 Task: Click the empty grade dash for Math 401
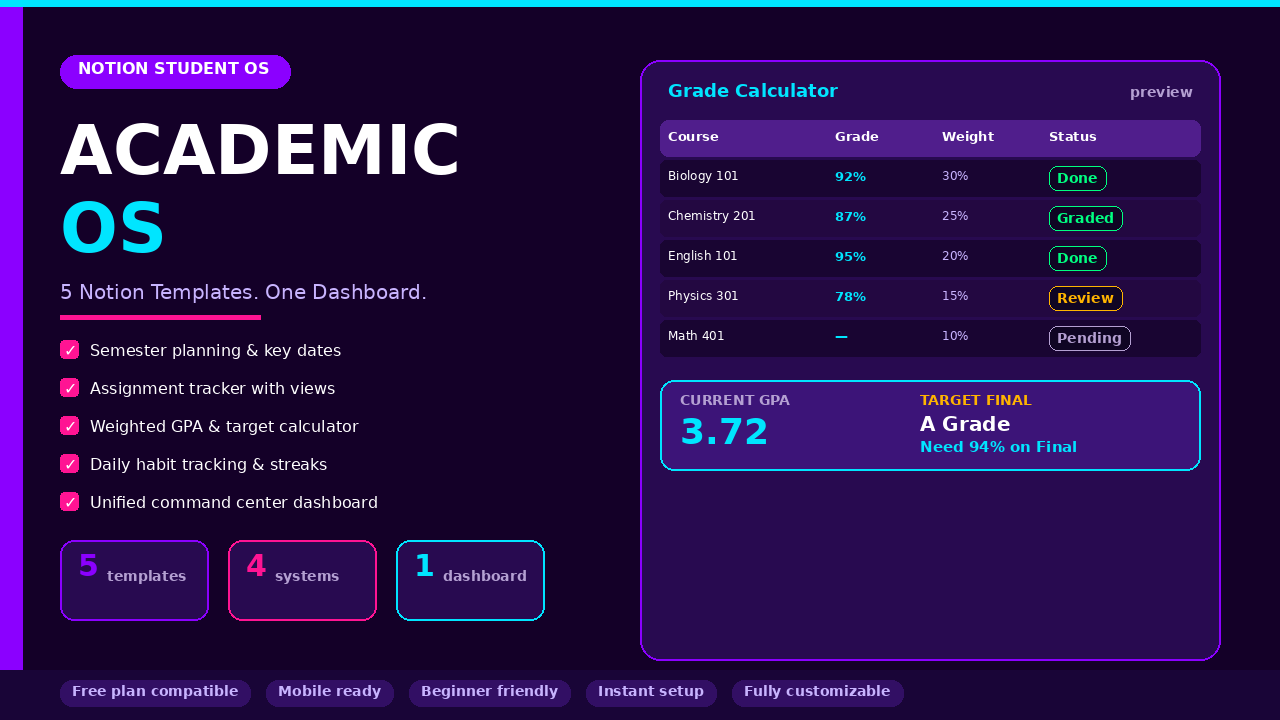[841, 337]
